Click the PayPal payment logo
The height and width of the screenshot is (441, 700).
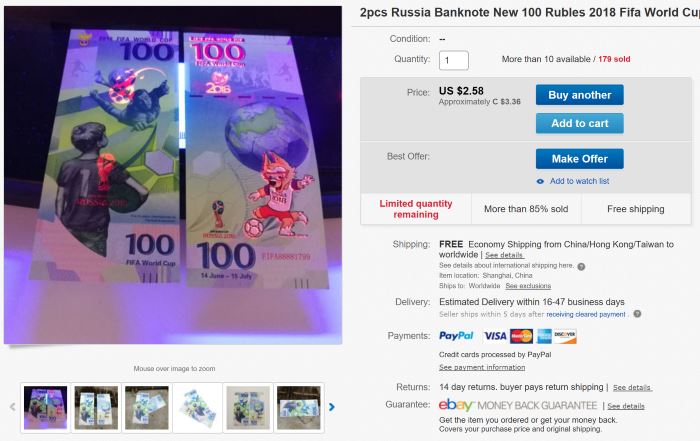click(456, 336)
